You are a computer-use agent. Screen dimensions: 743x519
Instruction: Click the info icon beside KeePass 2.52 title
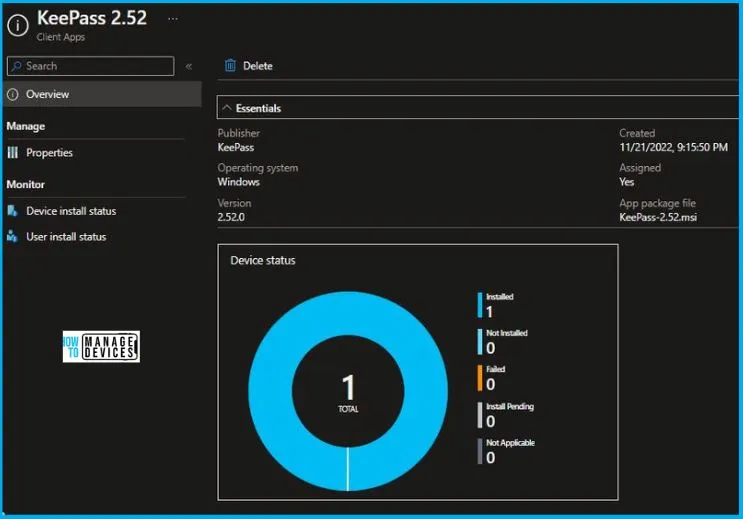click(x=18, y=25)
